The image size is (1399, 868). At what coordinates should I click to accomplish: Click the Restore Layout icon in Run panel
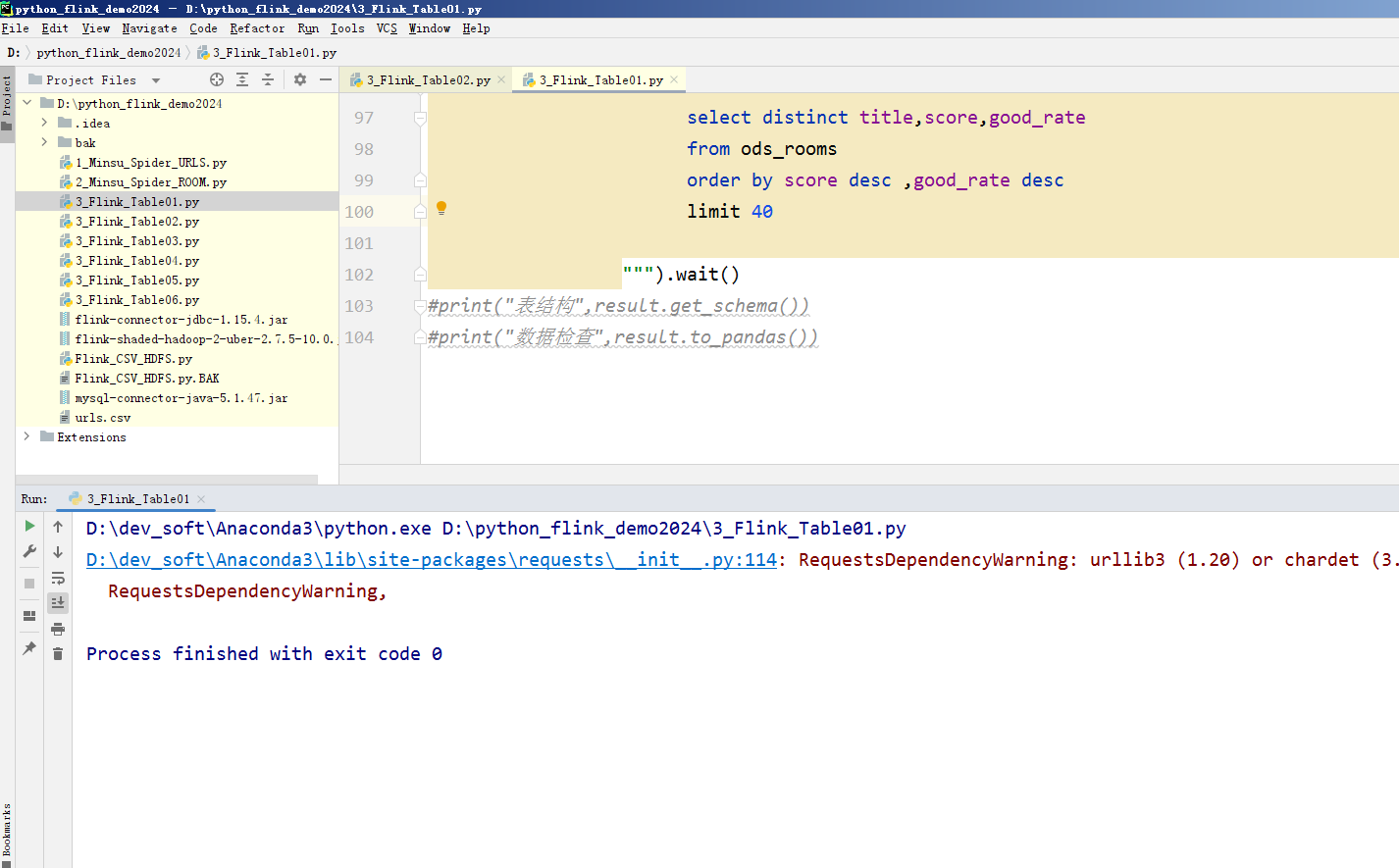(29, 616)
